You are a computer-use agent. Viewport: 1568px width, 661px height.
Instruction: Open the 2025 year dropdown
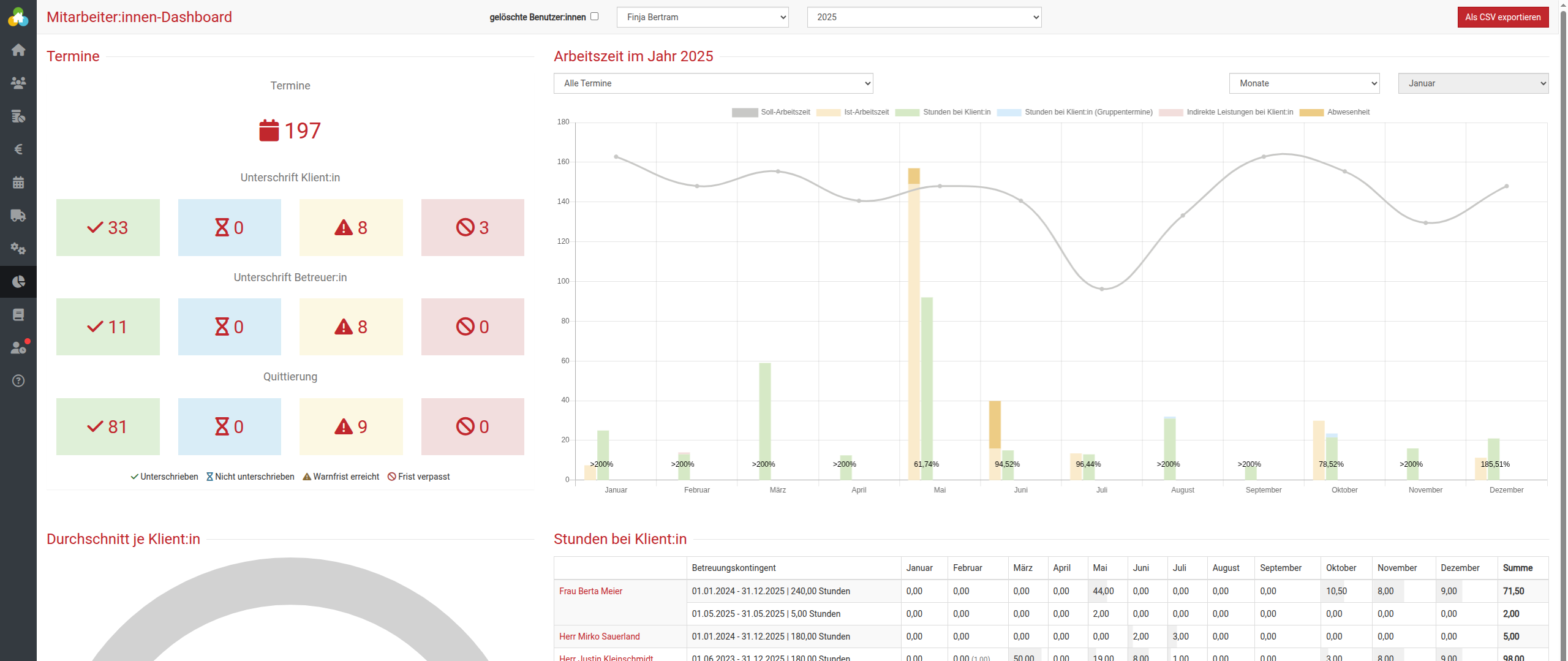click(924, 17)
